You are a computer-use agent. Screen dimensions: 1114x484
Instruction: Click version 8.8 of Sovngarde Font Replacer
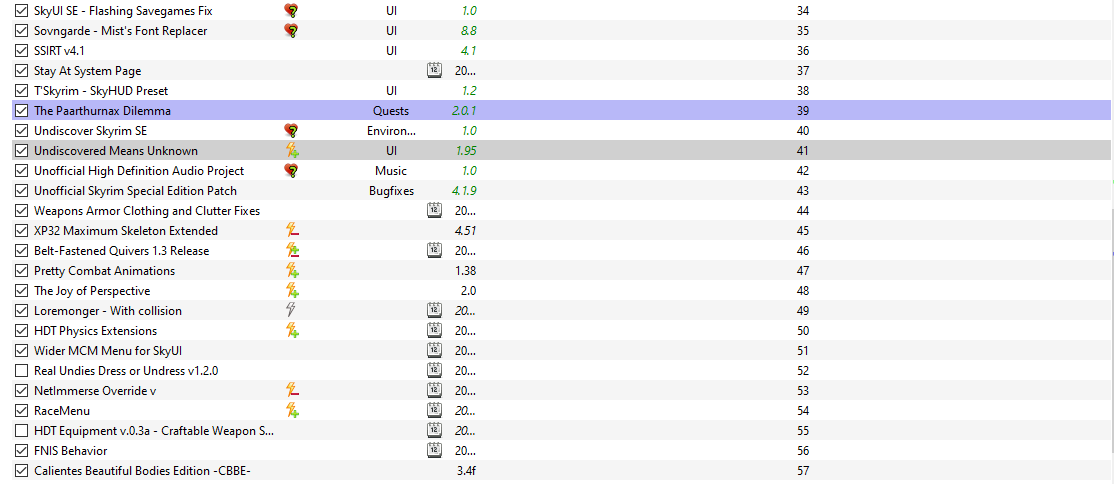[468, 31]
